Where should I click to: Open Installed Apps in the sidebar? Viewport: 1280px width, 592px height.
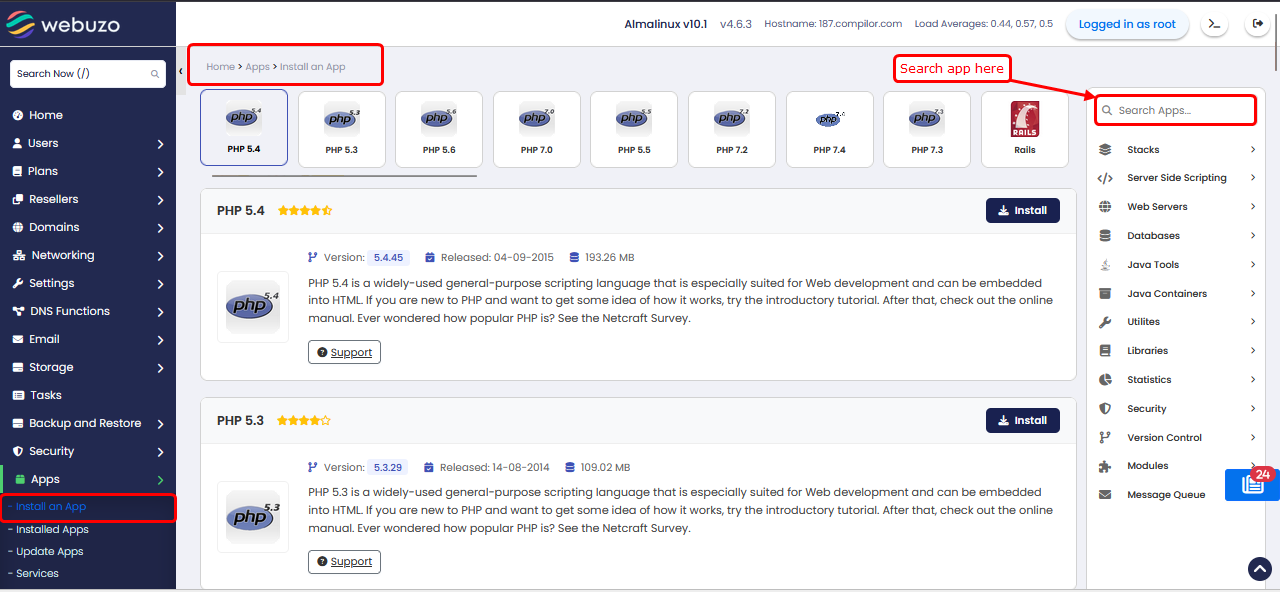coord(52,530)
